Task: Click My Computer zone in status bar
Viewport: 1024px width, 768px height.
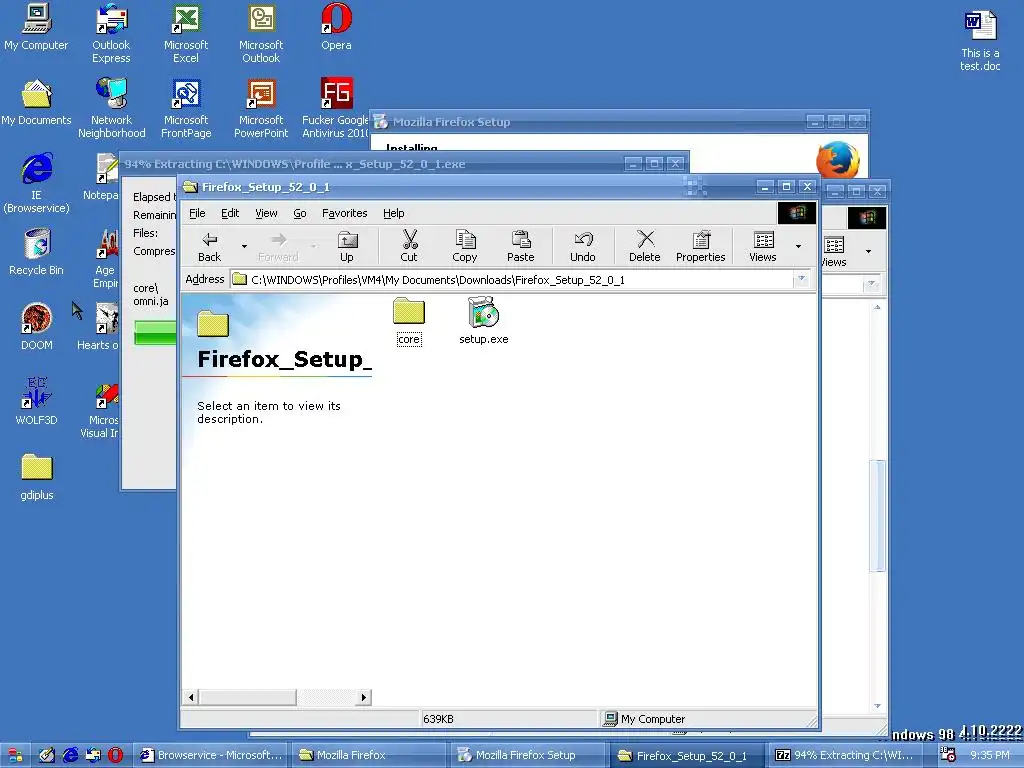Action: (708, 719)
